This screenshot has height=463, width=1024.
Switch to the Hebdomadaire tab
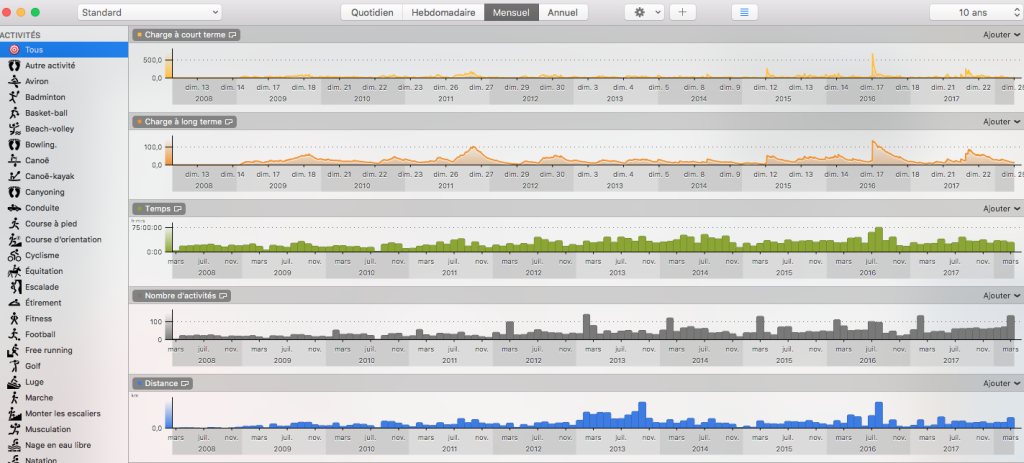tap(442, 12)
